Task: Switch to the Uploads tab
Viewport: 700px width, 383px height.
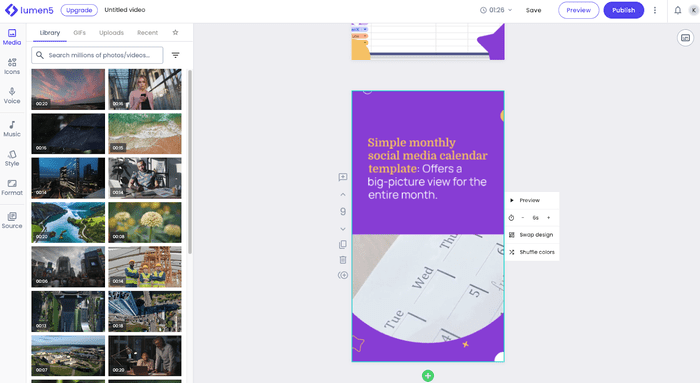Action: click(x=111, y=33)
